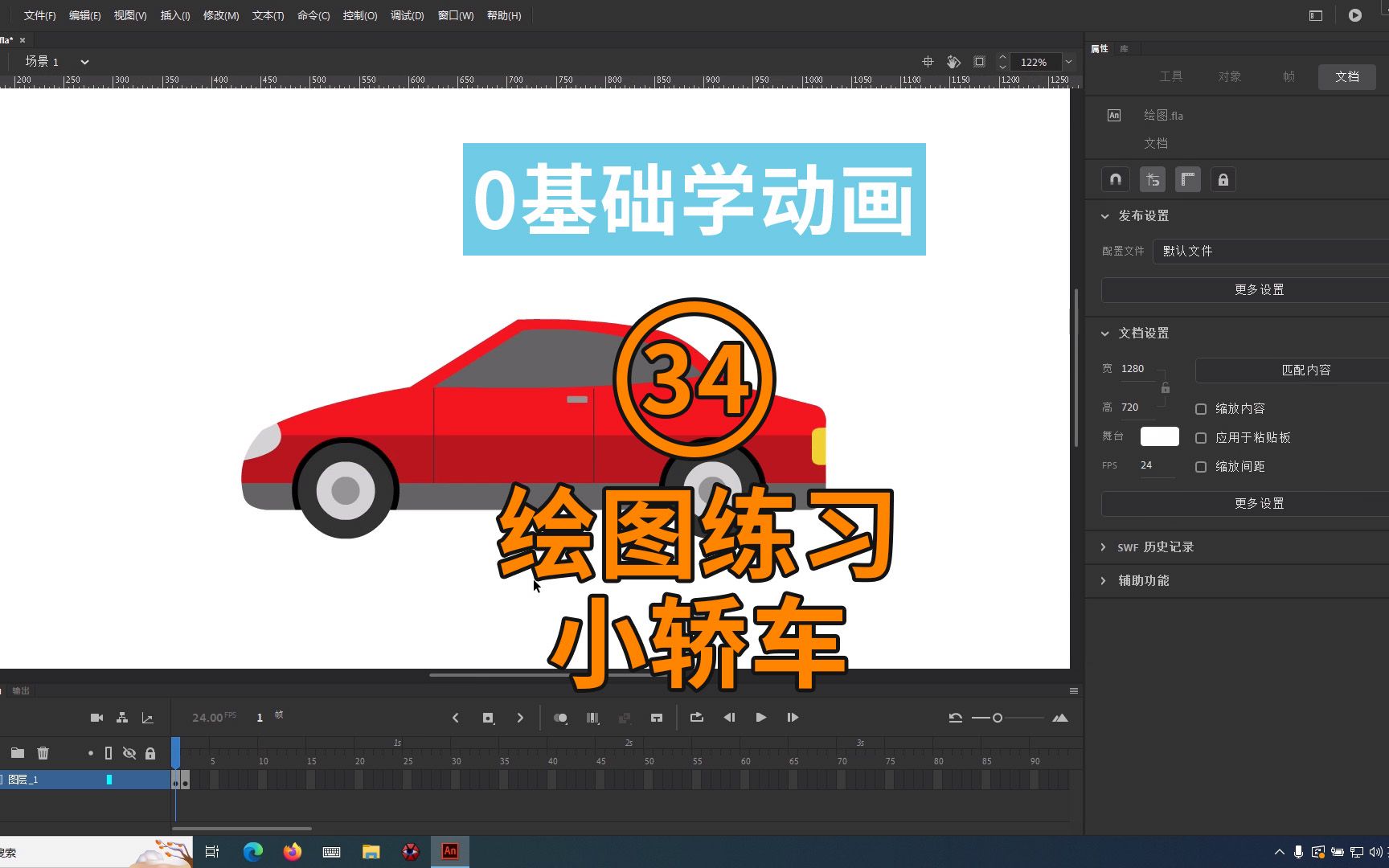Open the 122% zoom level dropdown
1389x868 pixels.
click(1068, 61)
